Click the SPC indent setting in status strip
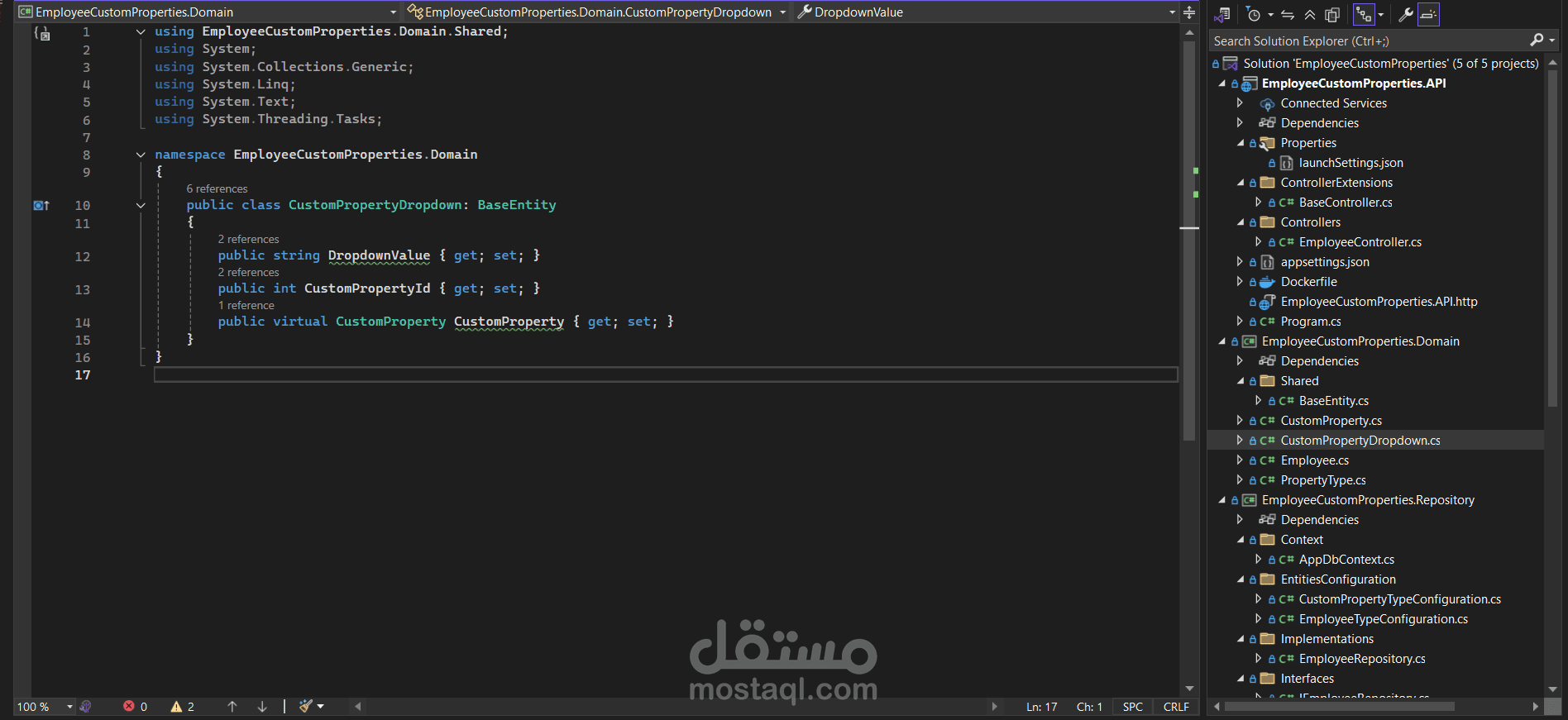This screenshot has width=1568, height=720. pyautogui.click(x=1133, y=707)
